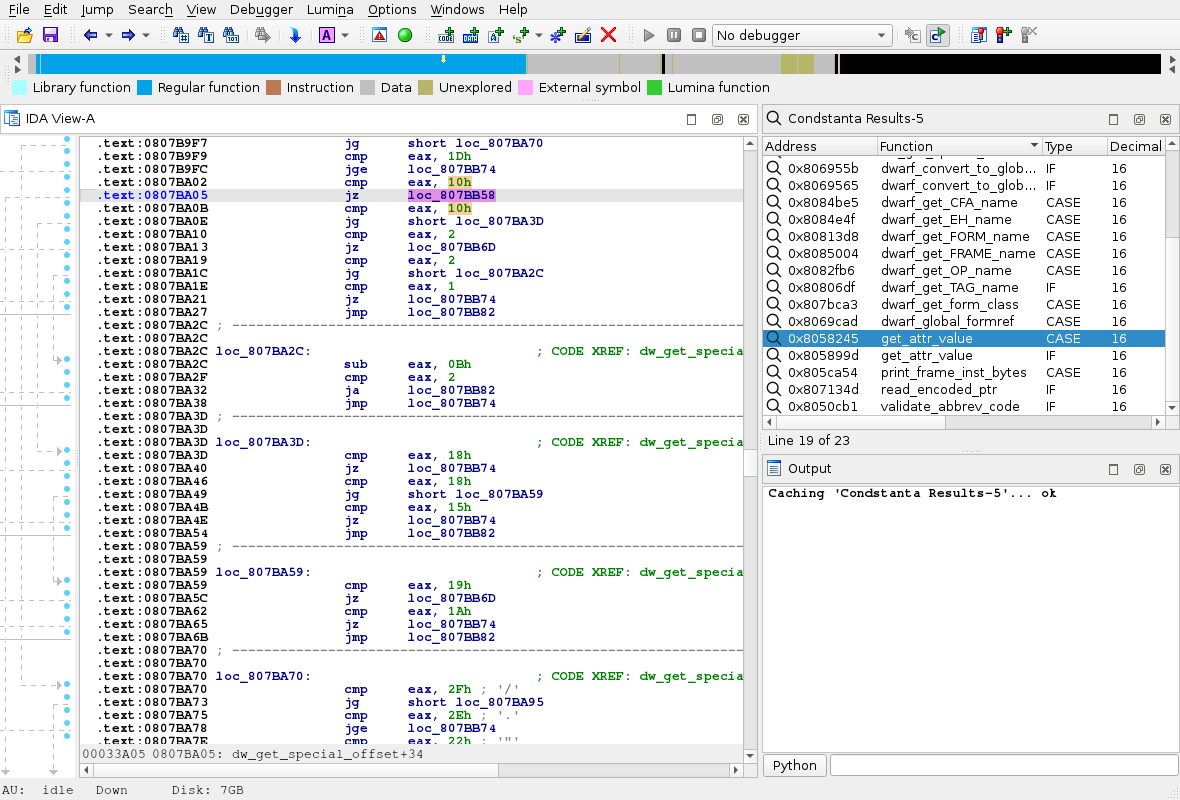The width and height of the screenshot is (1180, 800).
Task: Click the breakpoint list icon
Action: pos(979,35)
